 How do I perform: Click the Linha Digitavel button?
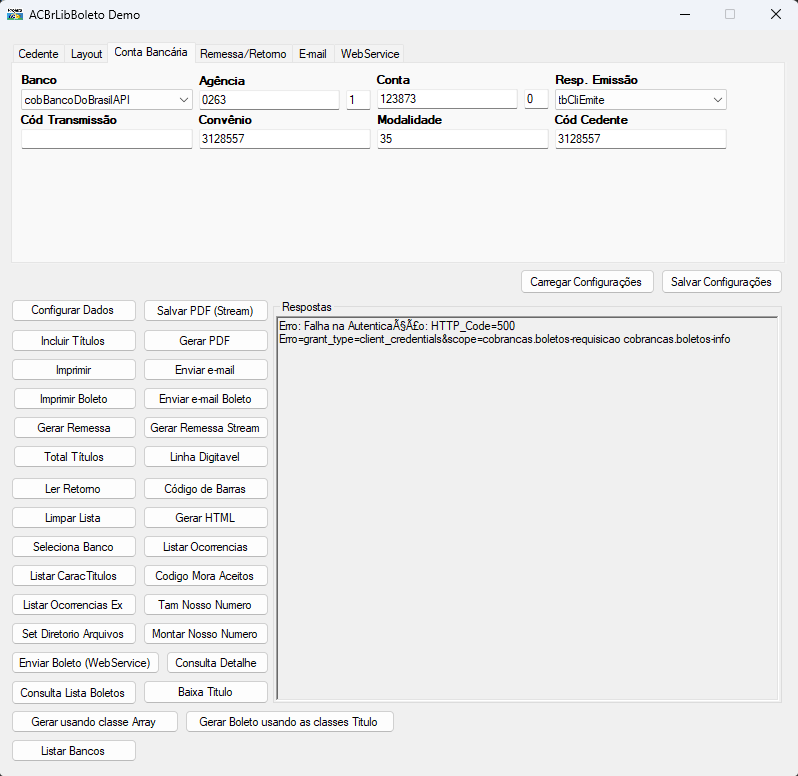pyautogui.click(x=206, y=456)
